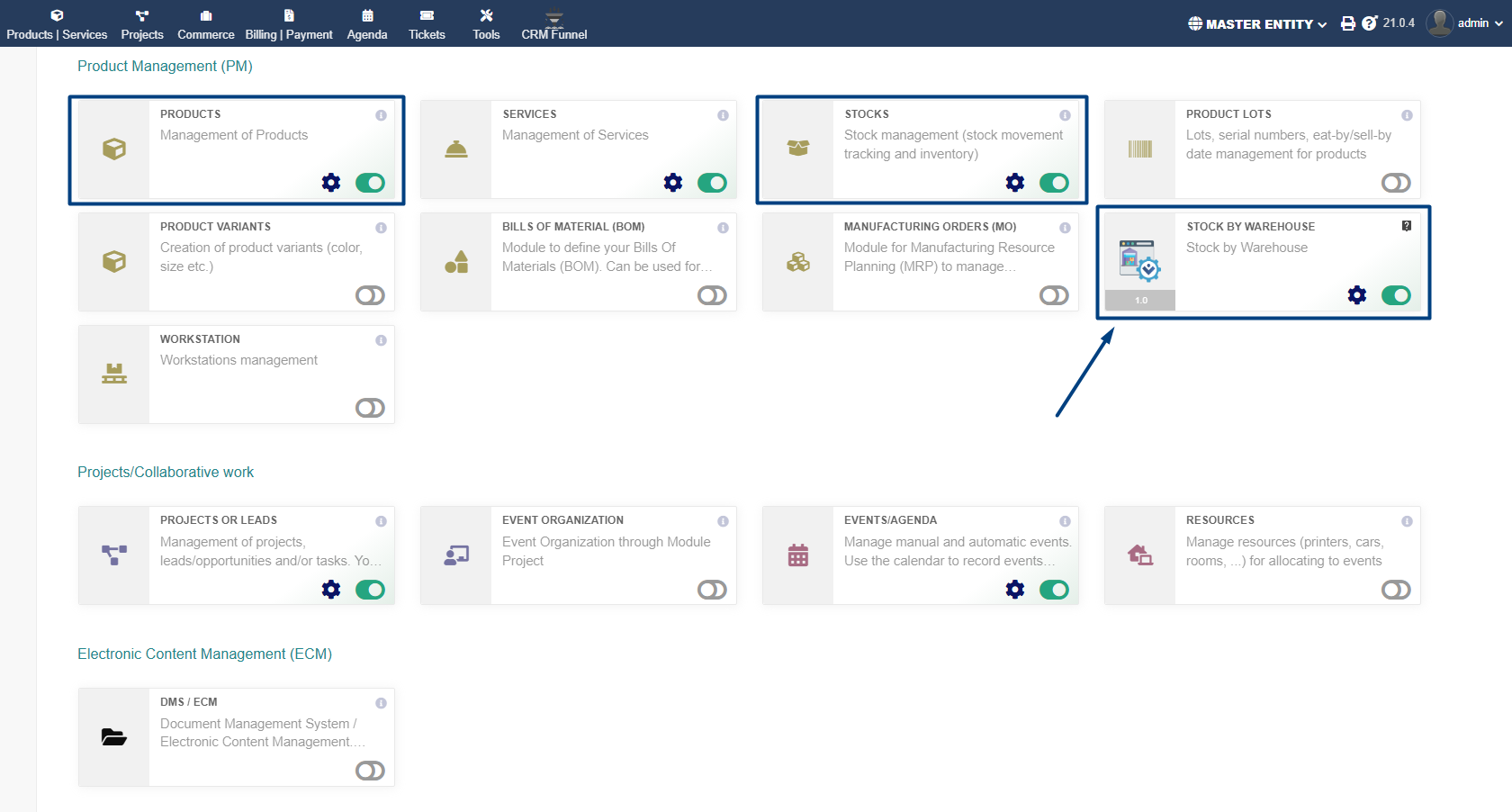
Task: Click Stock by Warehouse module thumbnail
Action: point(1140,262)
